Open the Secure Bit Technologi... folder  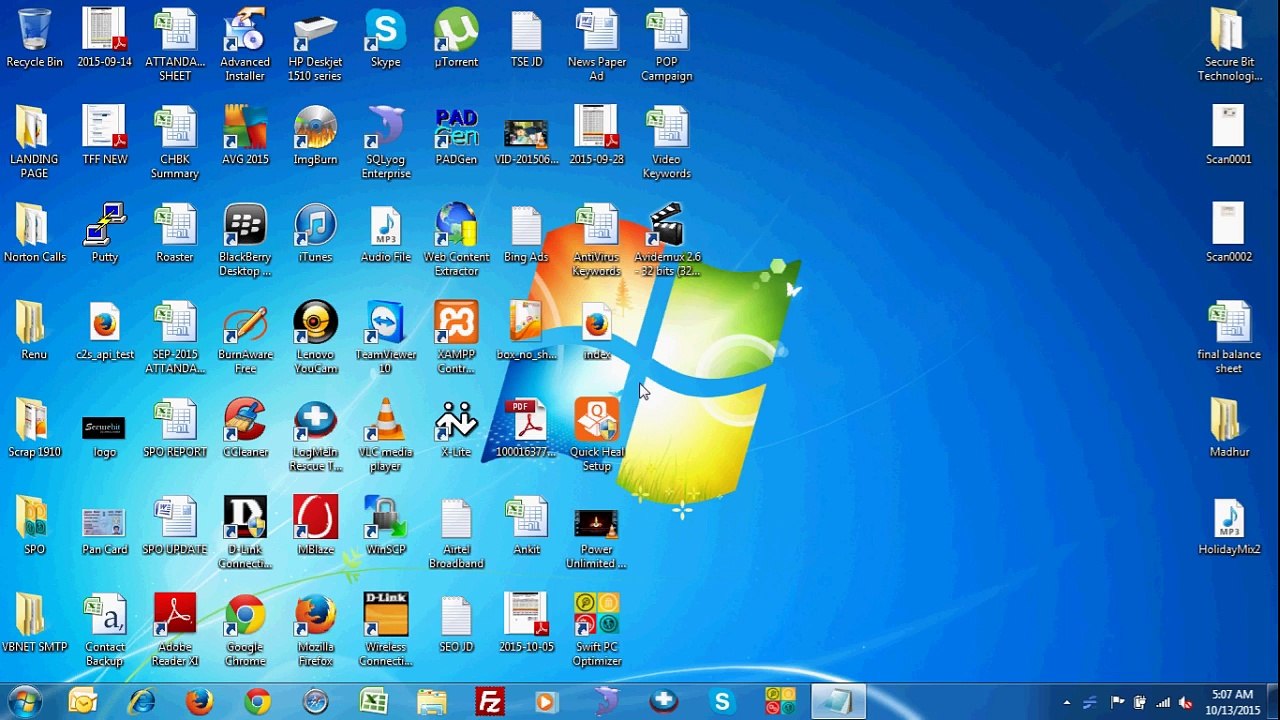tap(1229, 45)
